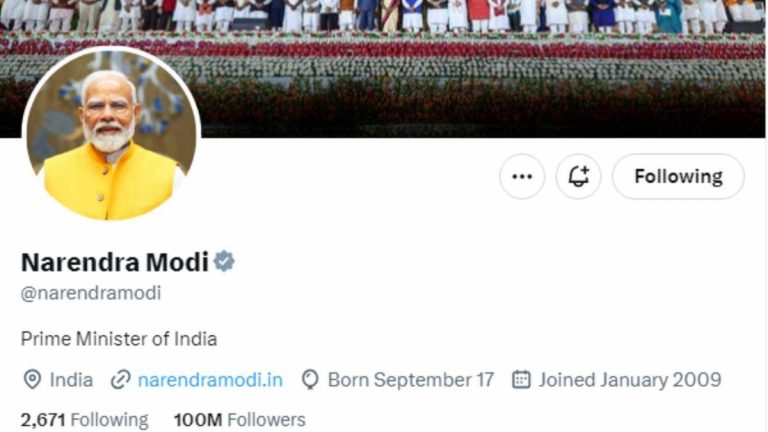Click the birthday balloon icon

click(x=310, y=380)
